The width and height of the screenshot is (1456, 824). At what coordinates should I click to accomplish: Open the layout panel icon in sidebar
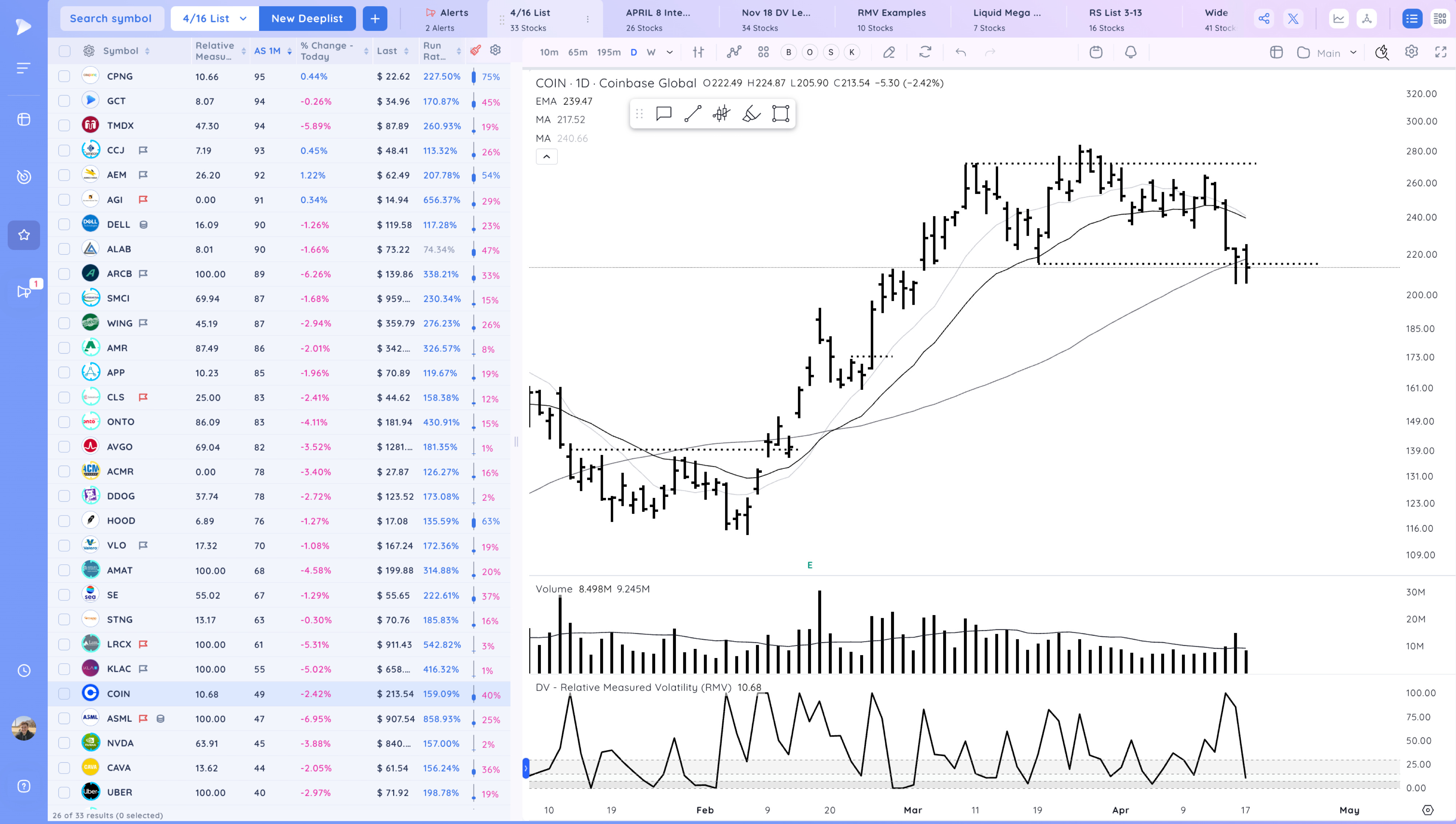(x=24, y=119)
